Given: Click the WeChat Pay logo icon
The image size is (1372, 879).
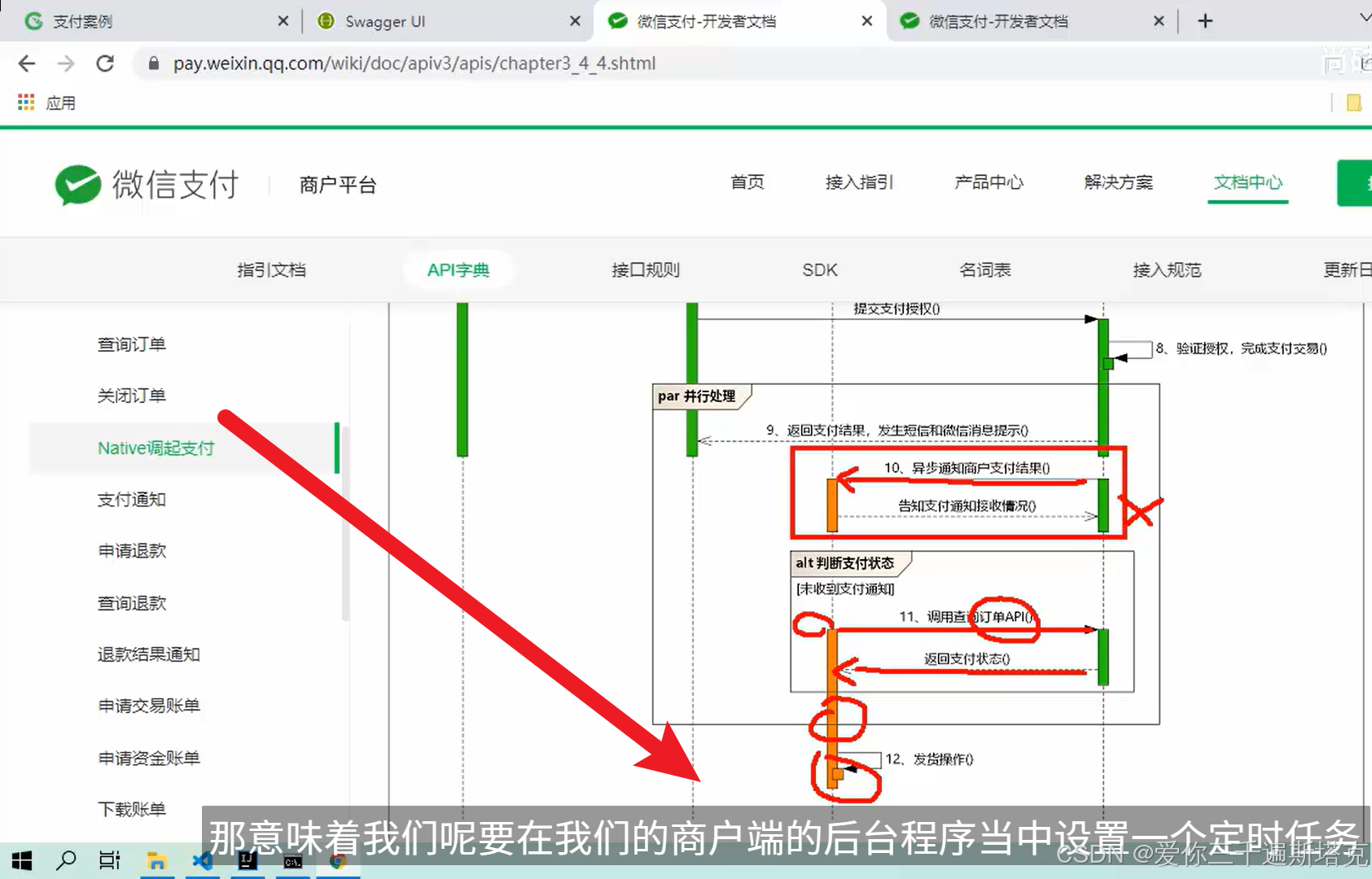Looking at the screenshot, I should click(77, 185).
